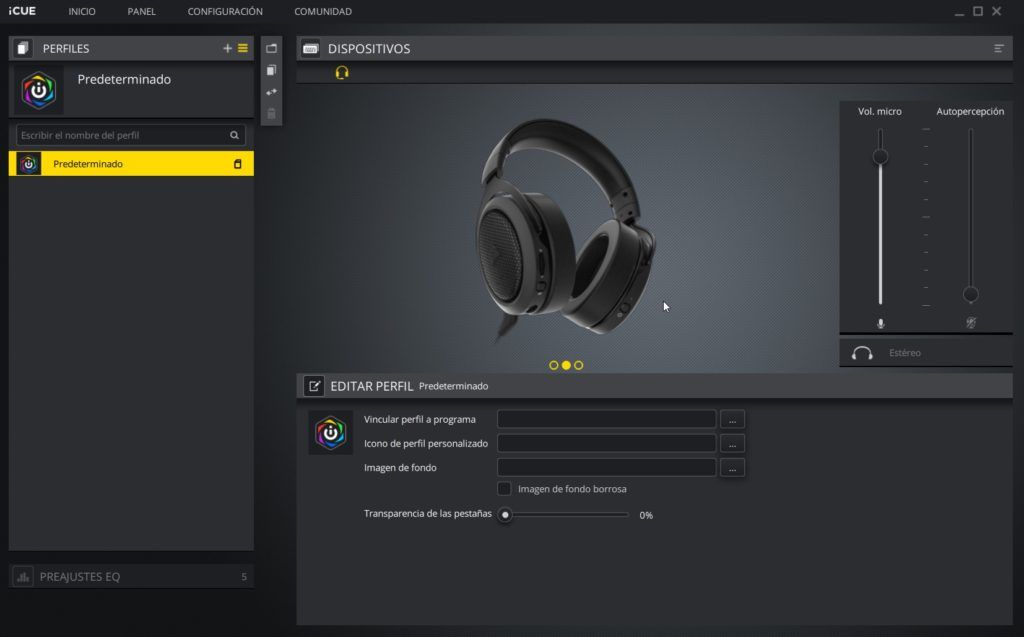Click the Dispositivos keyboard icon
1024x637 pixels.
pos(311,48)
